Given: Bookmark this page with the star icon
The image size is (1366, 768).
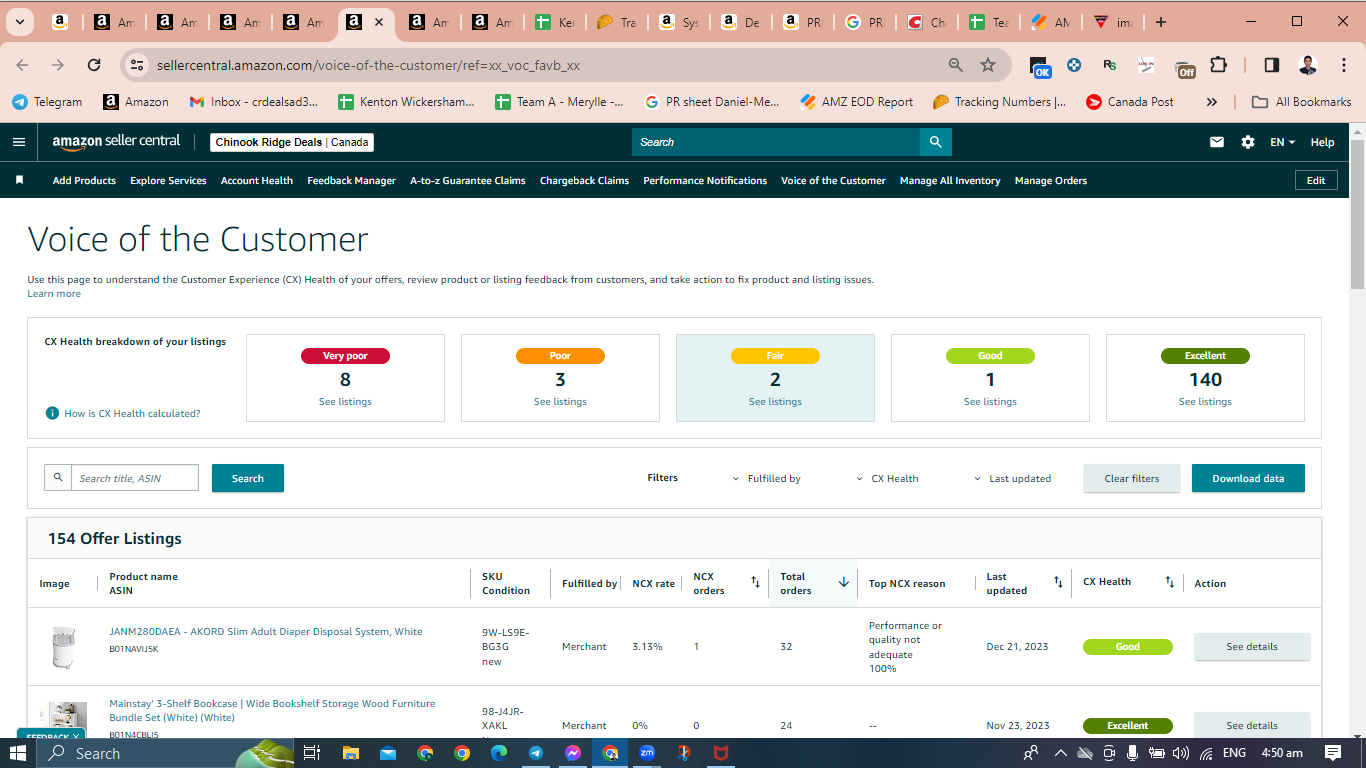Looking at the screenshot, I should pyautogui.click(x=988, y=65).
